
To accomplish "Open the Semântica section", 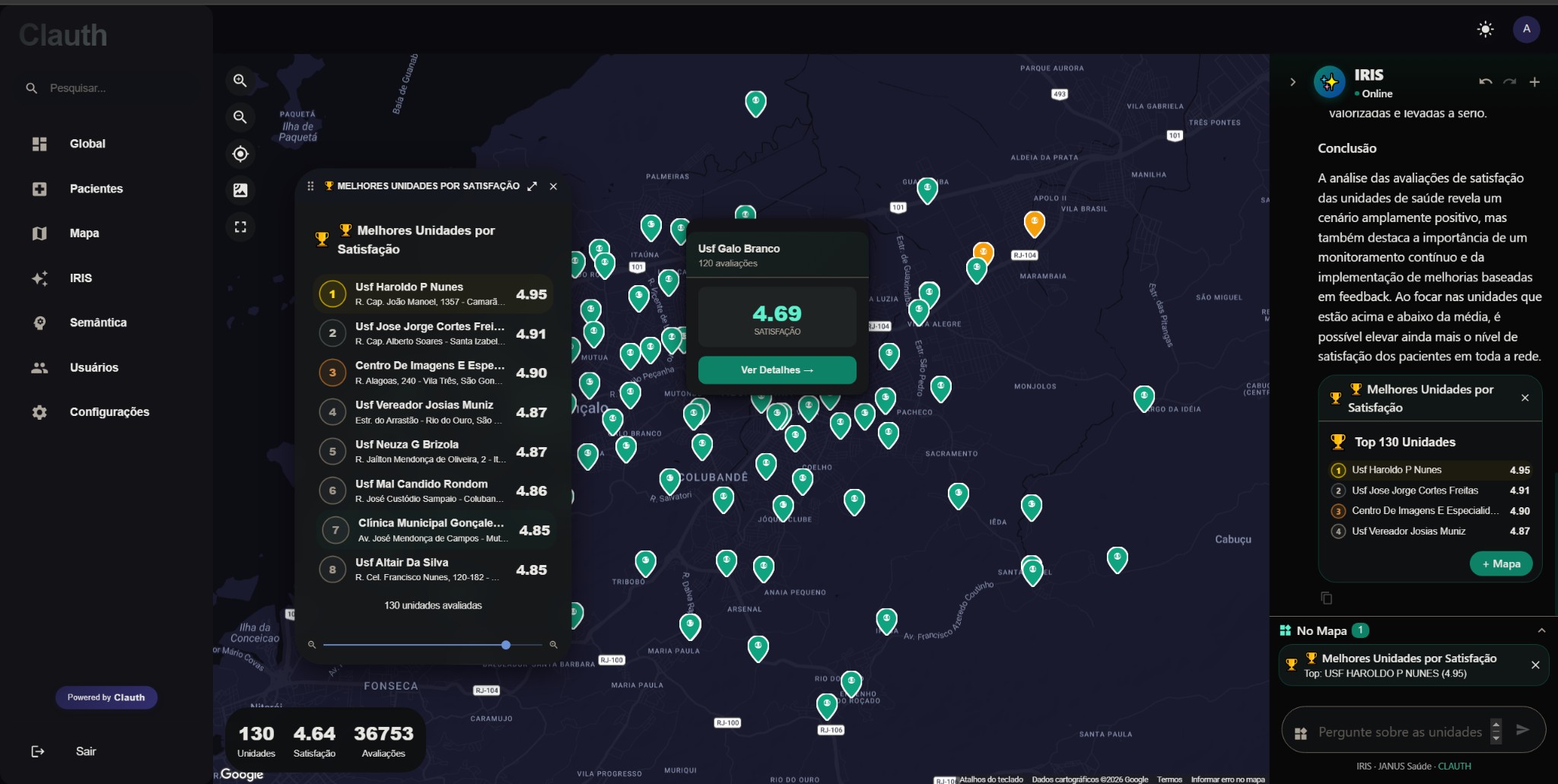I will 99,322.
